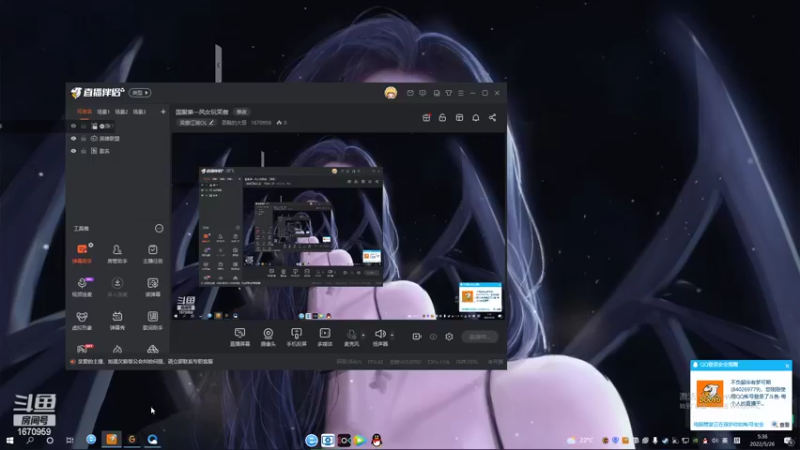Add a 摄像头 camera source
Screen dimensions: 800x450
(268, 337)
